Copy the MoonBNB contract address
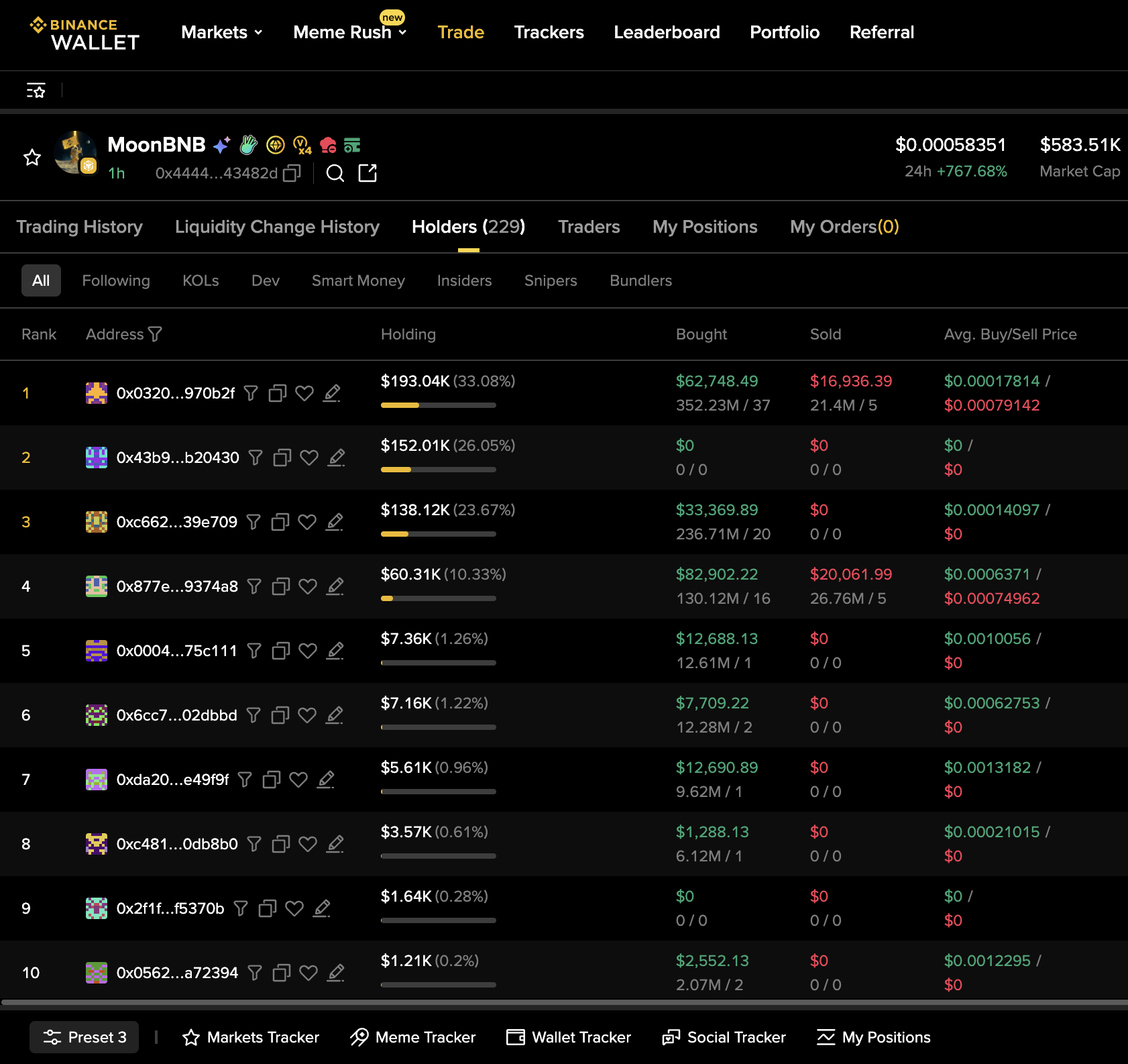This screenshot has width=1128, height=1064. coord(292,174)
